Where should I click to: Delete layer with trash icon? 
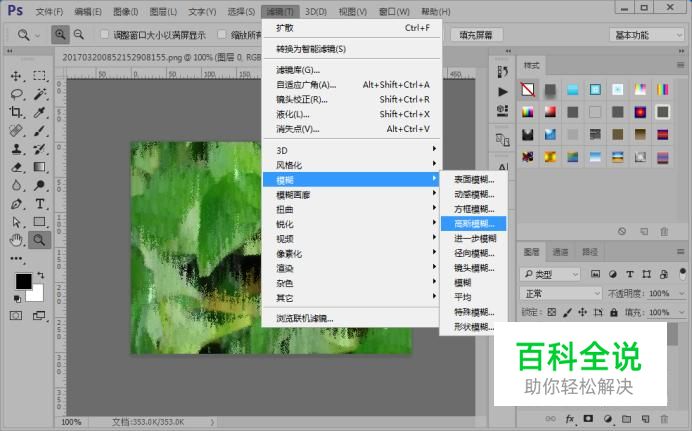pos(664,419)
